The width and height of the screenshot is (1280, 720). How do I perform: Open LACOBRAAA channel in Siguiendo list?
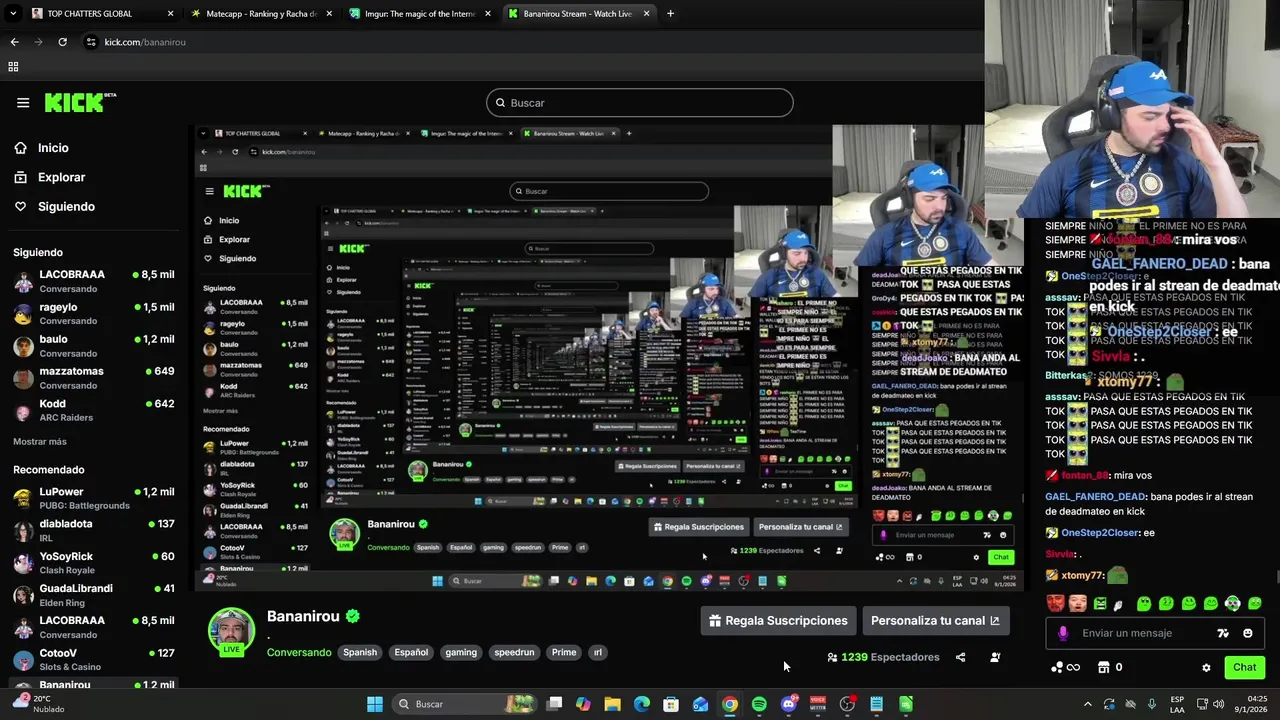tap(94, 281)
